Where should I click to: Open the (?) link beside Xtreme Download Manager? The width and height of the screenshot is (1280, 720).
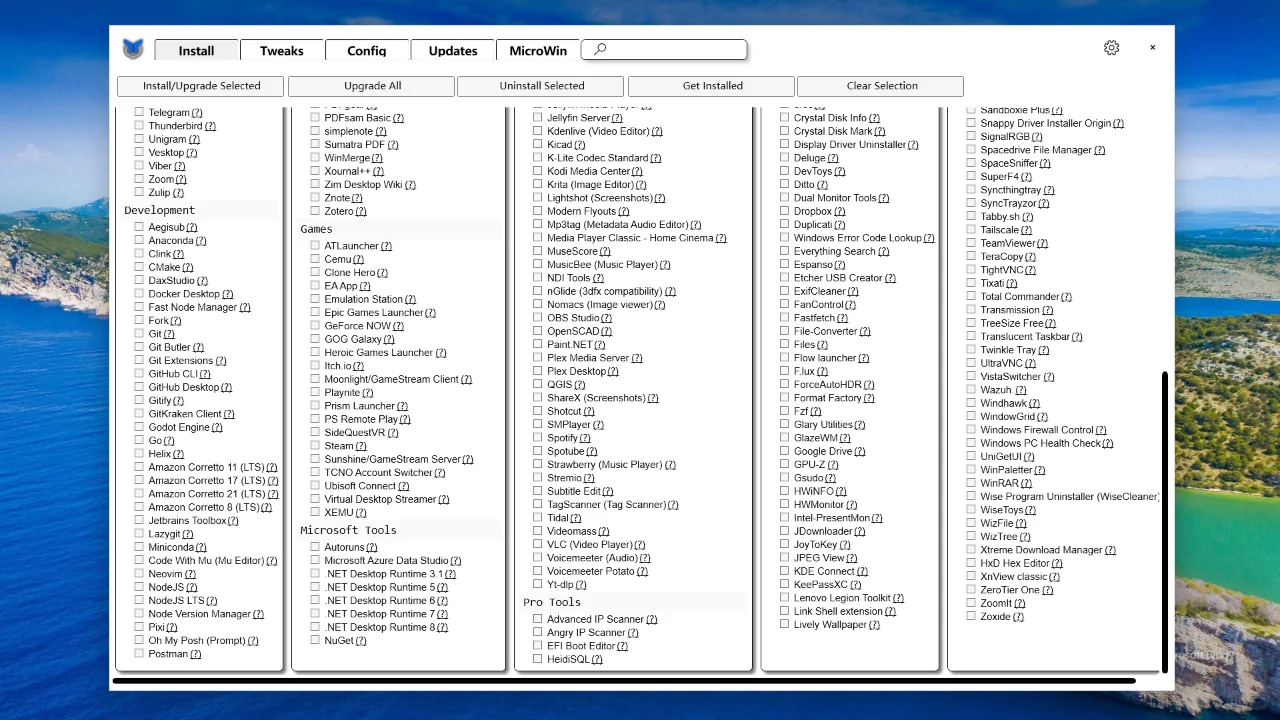pyautogui.click(x=1110, y=550)
